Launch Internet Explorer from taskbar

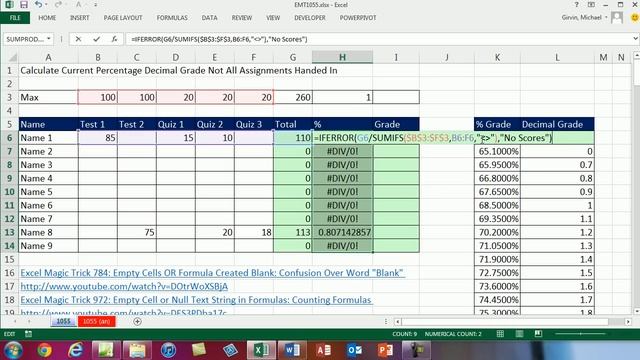(76, 350)
